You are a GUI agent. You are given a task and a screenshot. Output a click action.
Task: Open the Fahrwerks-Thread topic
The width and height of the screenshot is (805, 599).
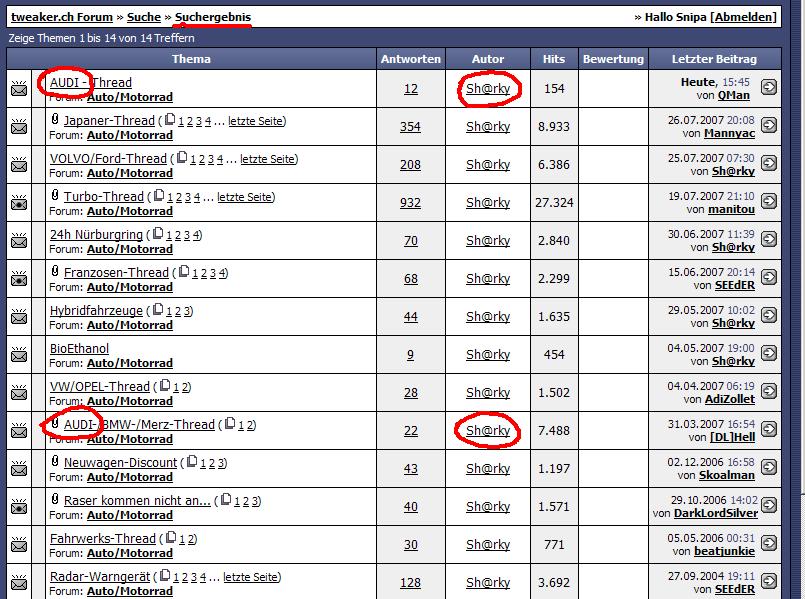coord(103,538)
